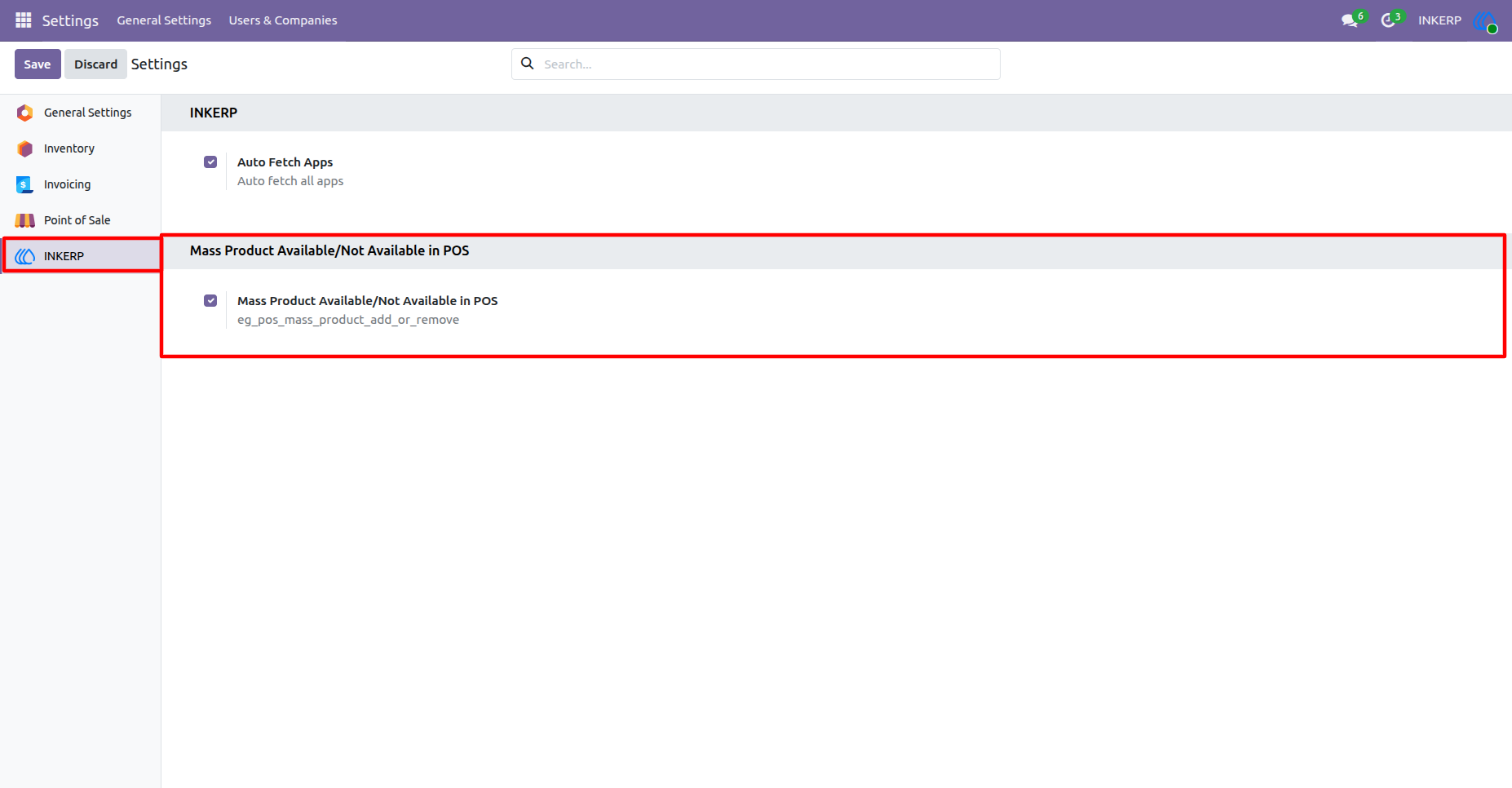Click the Invoicing app icon
1512x788 pixels.
point(25,184)
